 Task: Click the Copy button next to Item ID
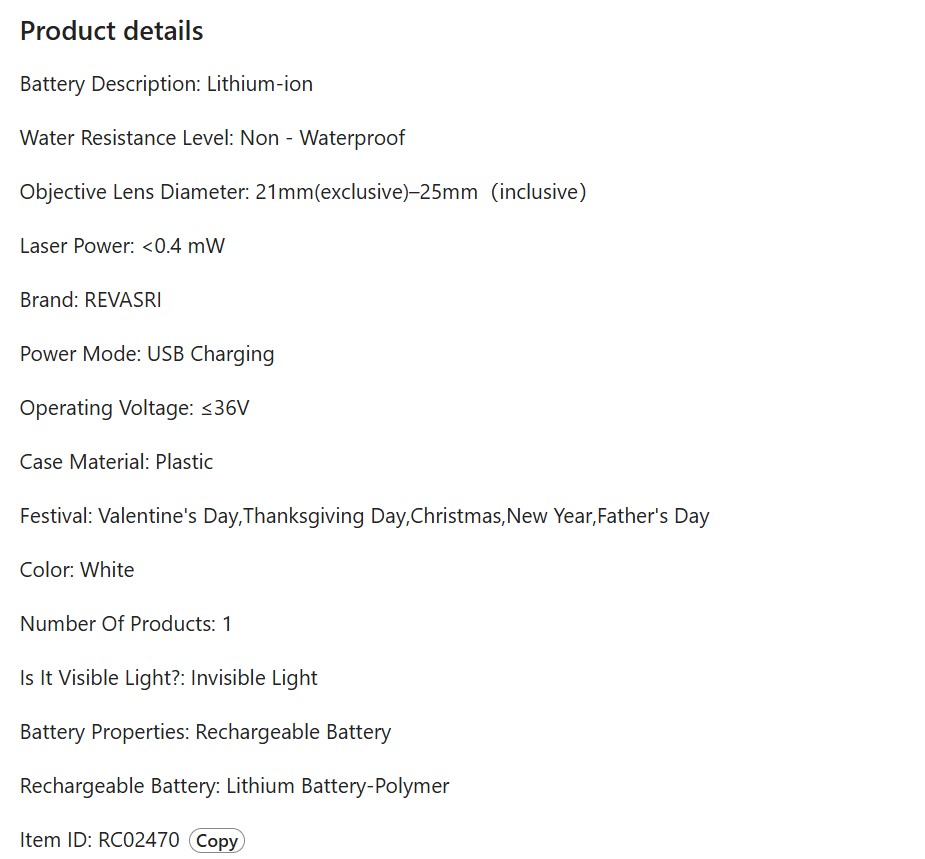point(216,841)
